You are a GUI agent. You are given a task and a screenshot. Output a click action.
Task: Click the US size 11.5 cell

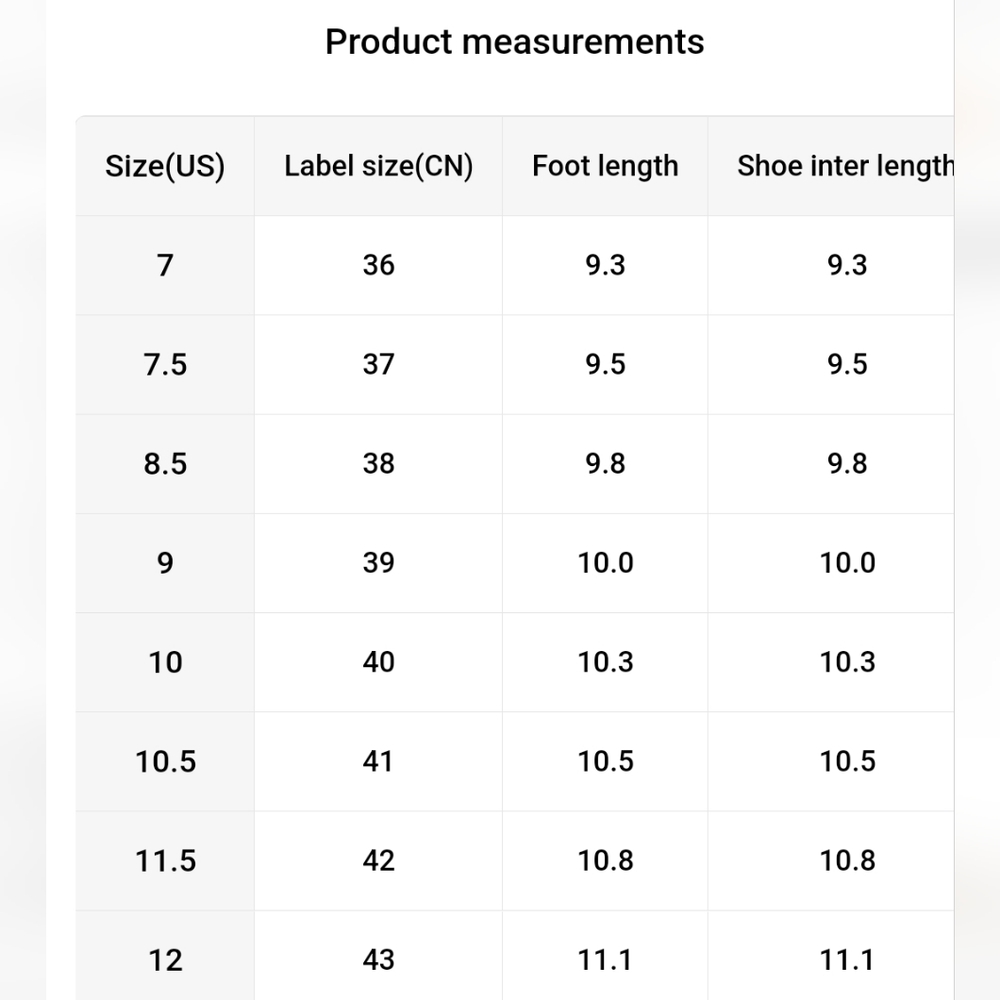[x=165, y=861]
